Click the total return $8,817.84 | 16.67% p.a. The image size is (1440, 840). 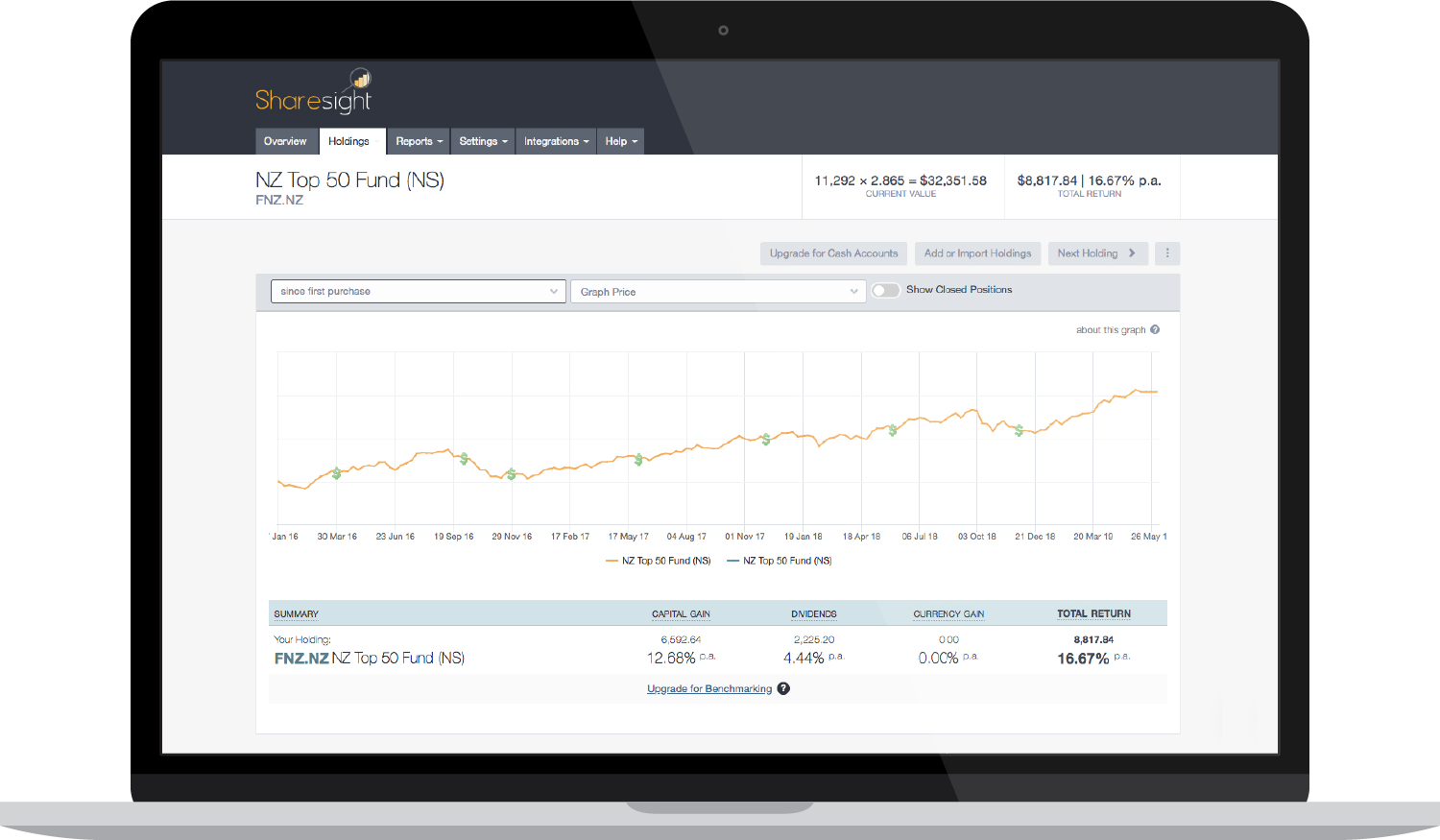(x=1089, y=180)
